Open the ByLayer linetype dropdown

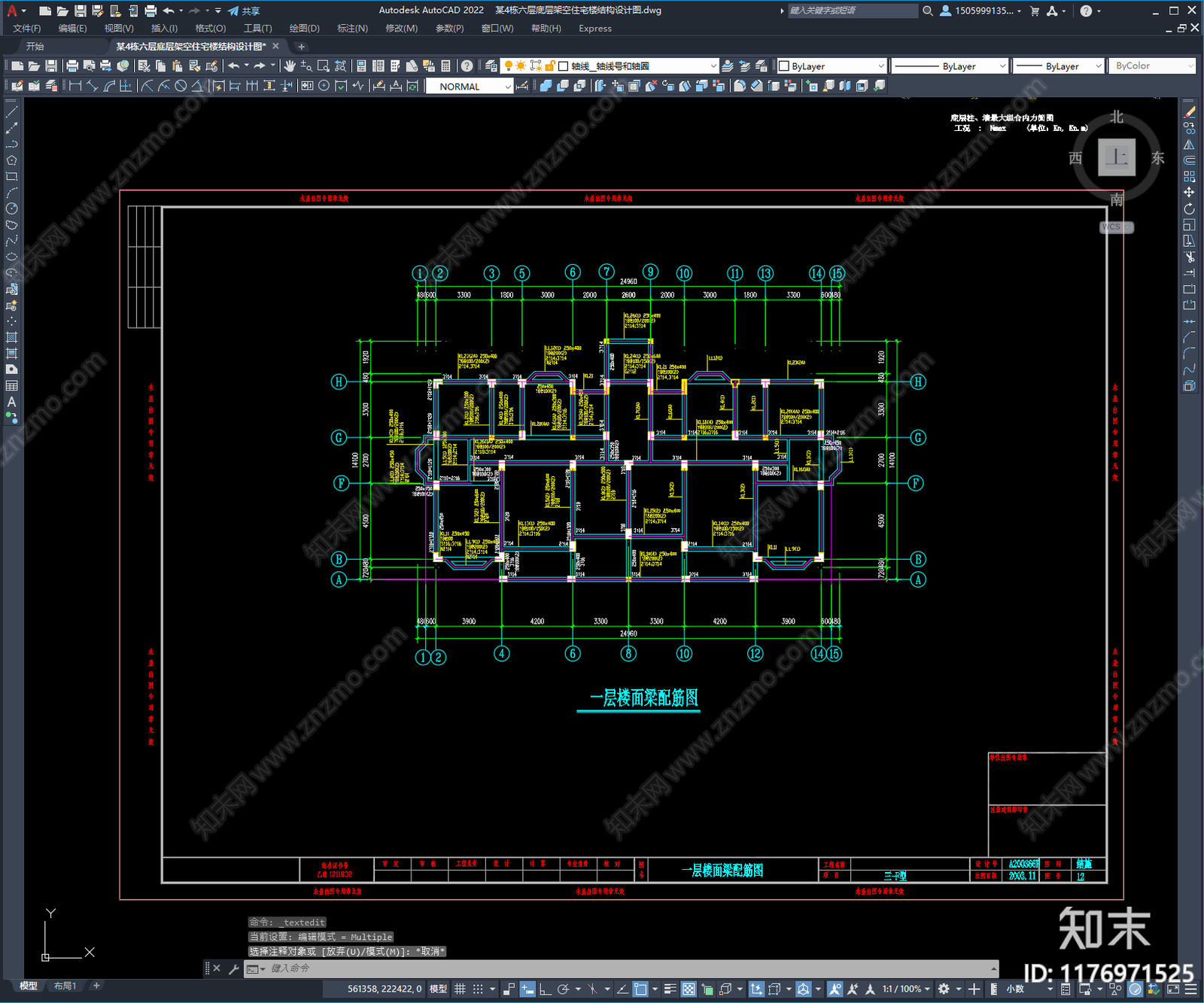coord(950,66)
